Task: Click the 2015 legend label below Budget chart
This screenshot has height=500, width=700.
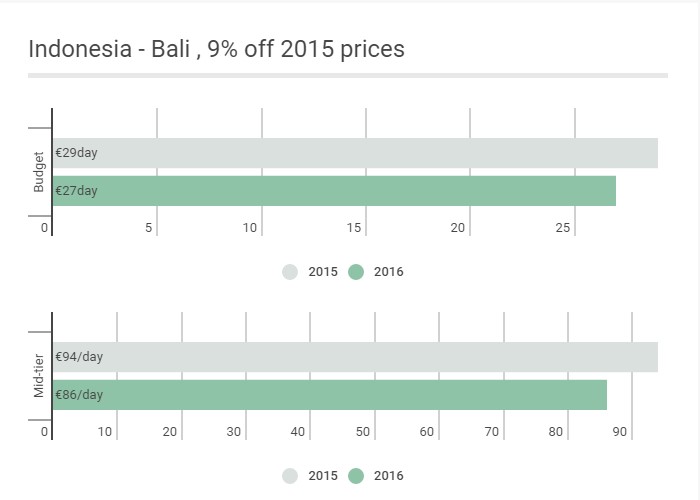Action: pos(323,272)
